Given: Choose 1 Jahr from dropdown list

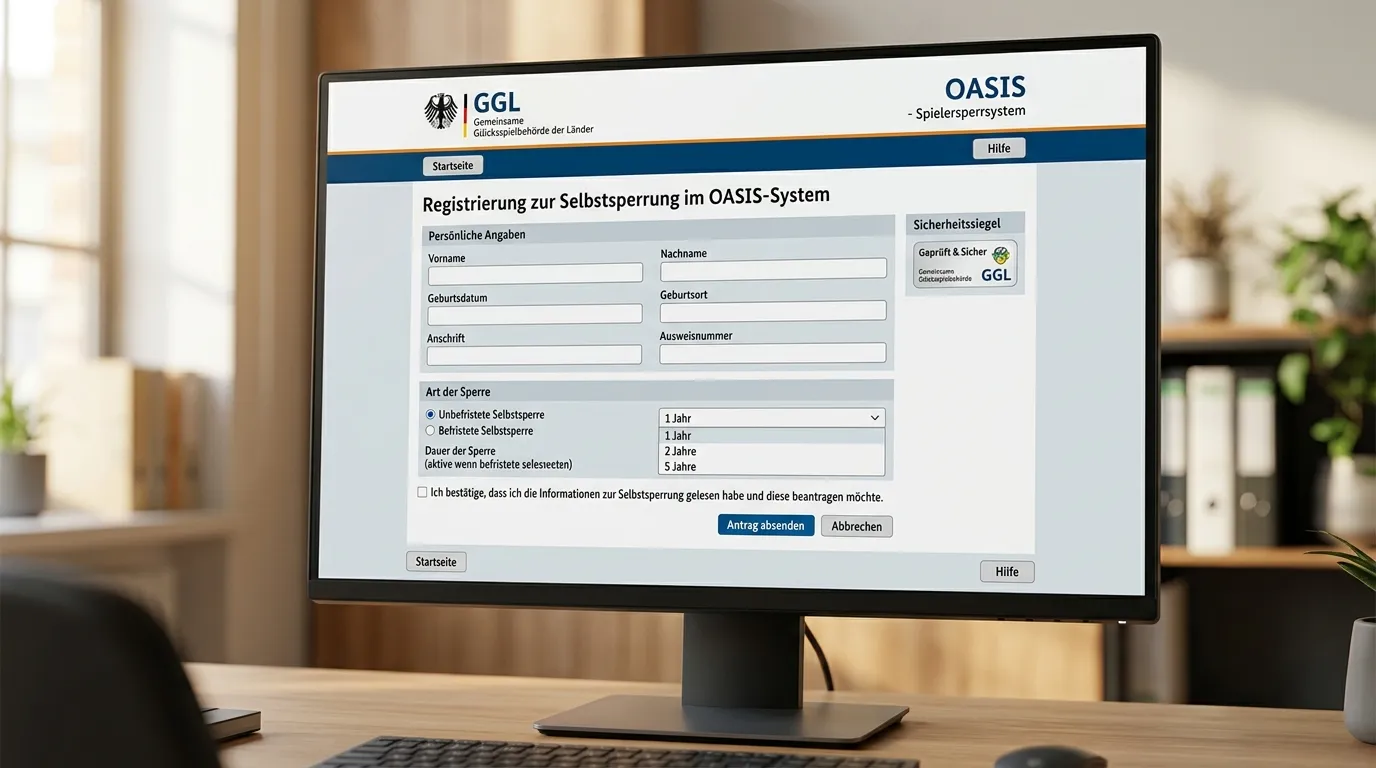Looking at the screenshot, I should point(772,436).
